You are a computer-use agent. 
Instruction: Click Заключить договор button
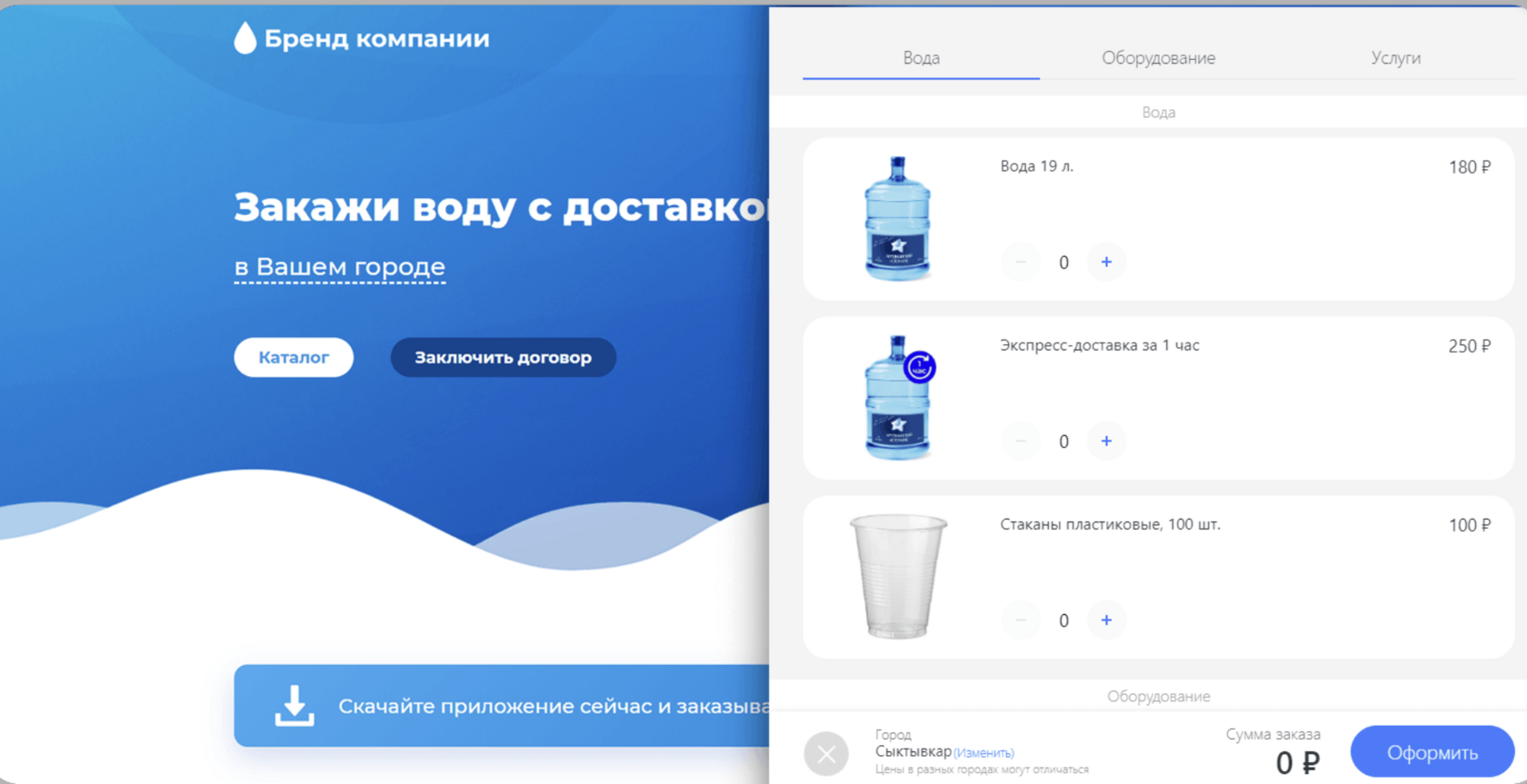pyautogui.click(x=503, y=357)
